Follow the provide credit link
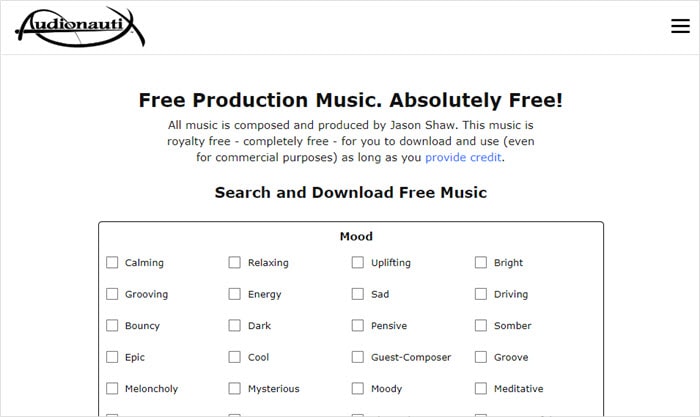This screenshot has height=417, width=700. pyautogui.click(x=464, y=157)
